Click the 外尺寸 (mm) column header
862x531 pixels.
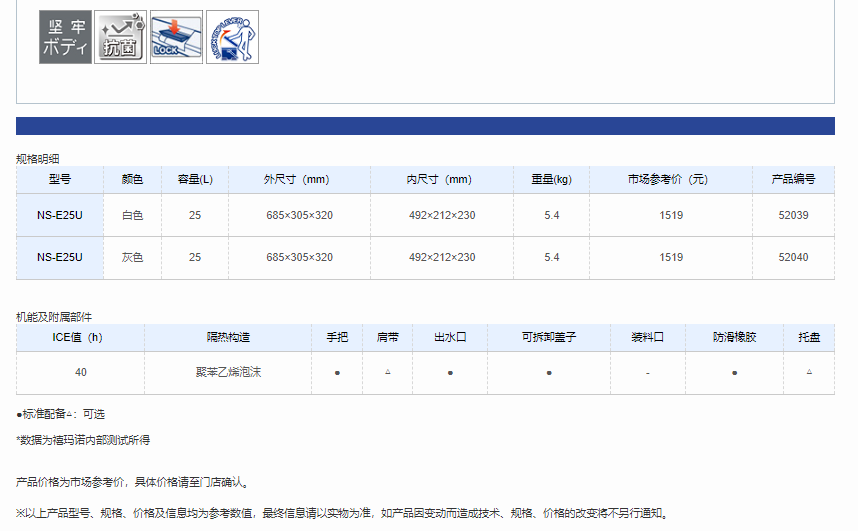(300, 179)
